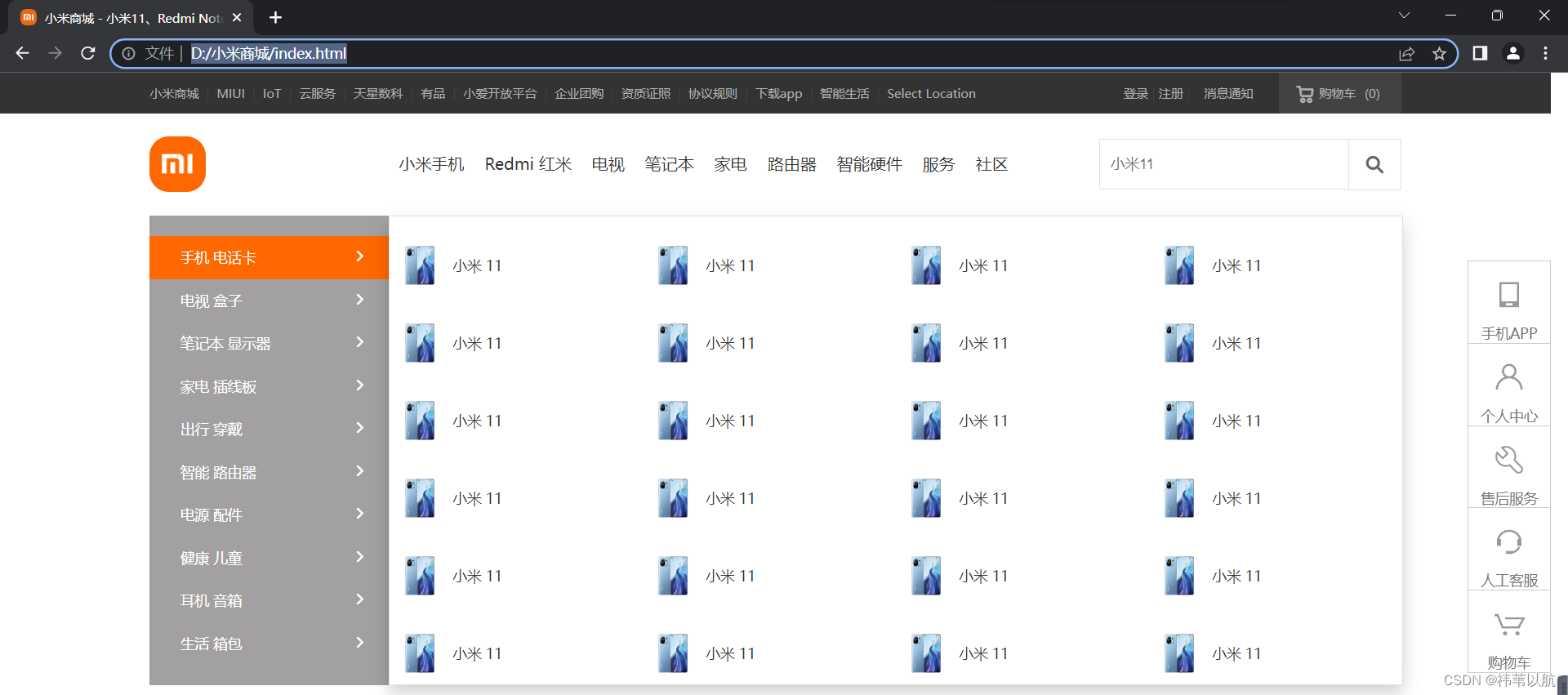1568x695 pixels.
Task: Expand the 健康 儿童 category
Action: click(269, 558)
